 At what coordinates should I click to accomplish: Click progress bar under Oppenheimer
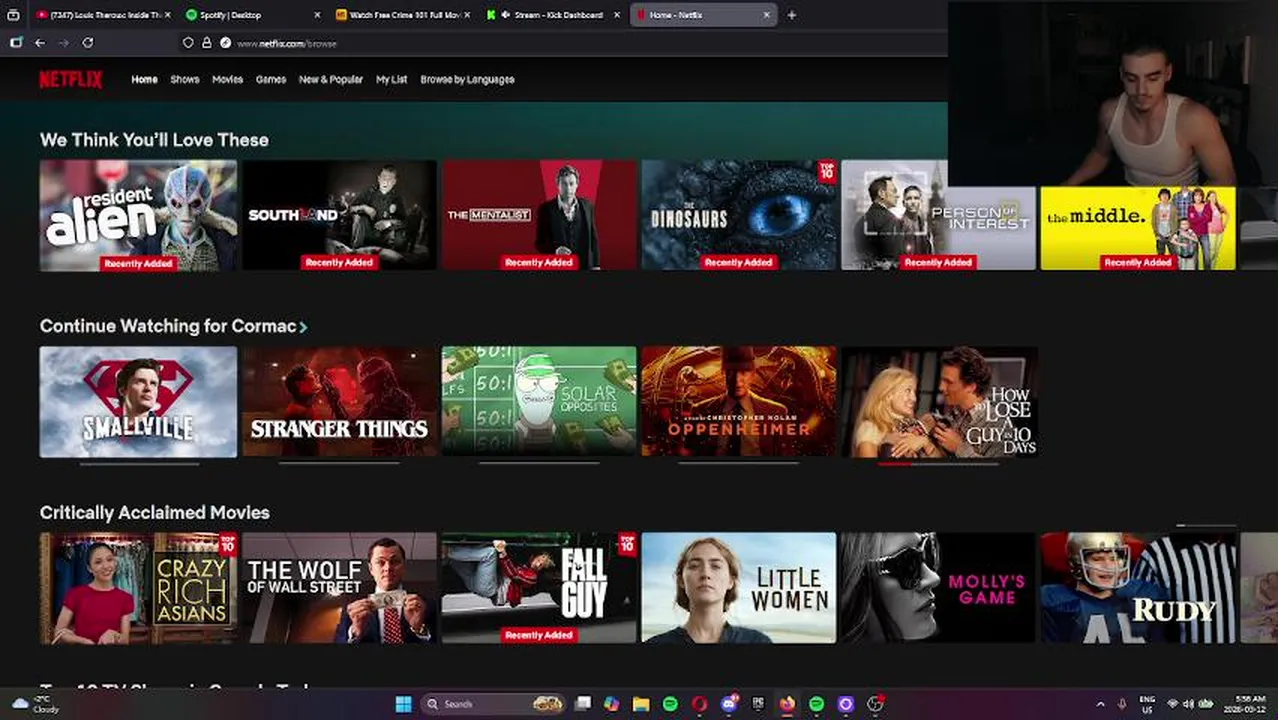(x=739, y=464)
